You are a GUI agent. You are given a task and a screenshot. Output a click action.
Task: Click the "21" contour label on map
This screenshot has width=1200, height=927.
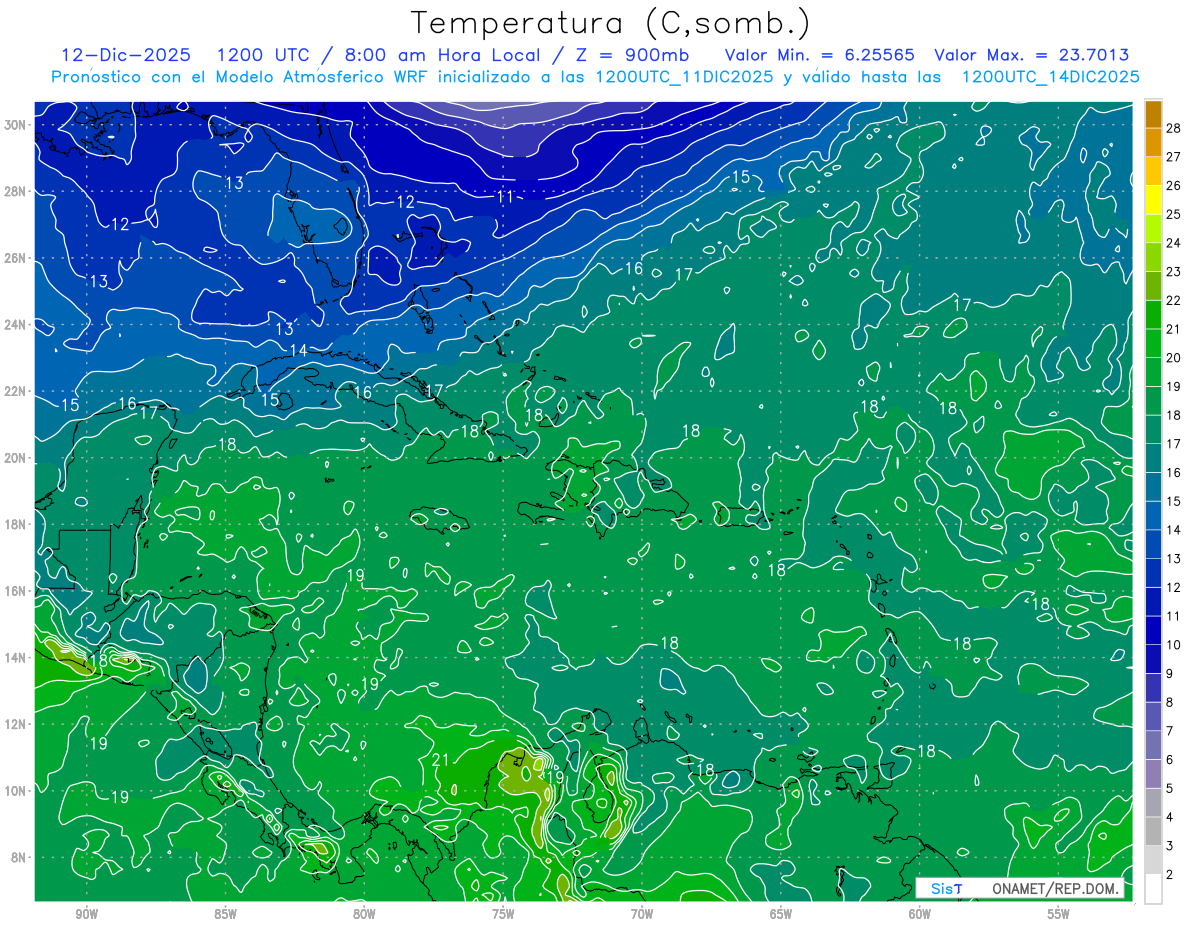tap(441, 760)
